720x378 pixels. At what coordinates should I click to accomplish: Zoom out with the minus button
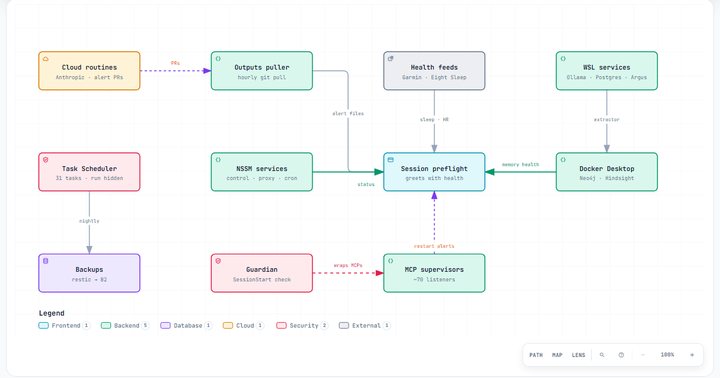643,355
